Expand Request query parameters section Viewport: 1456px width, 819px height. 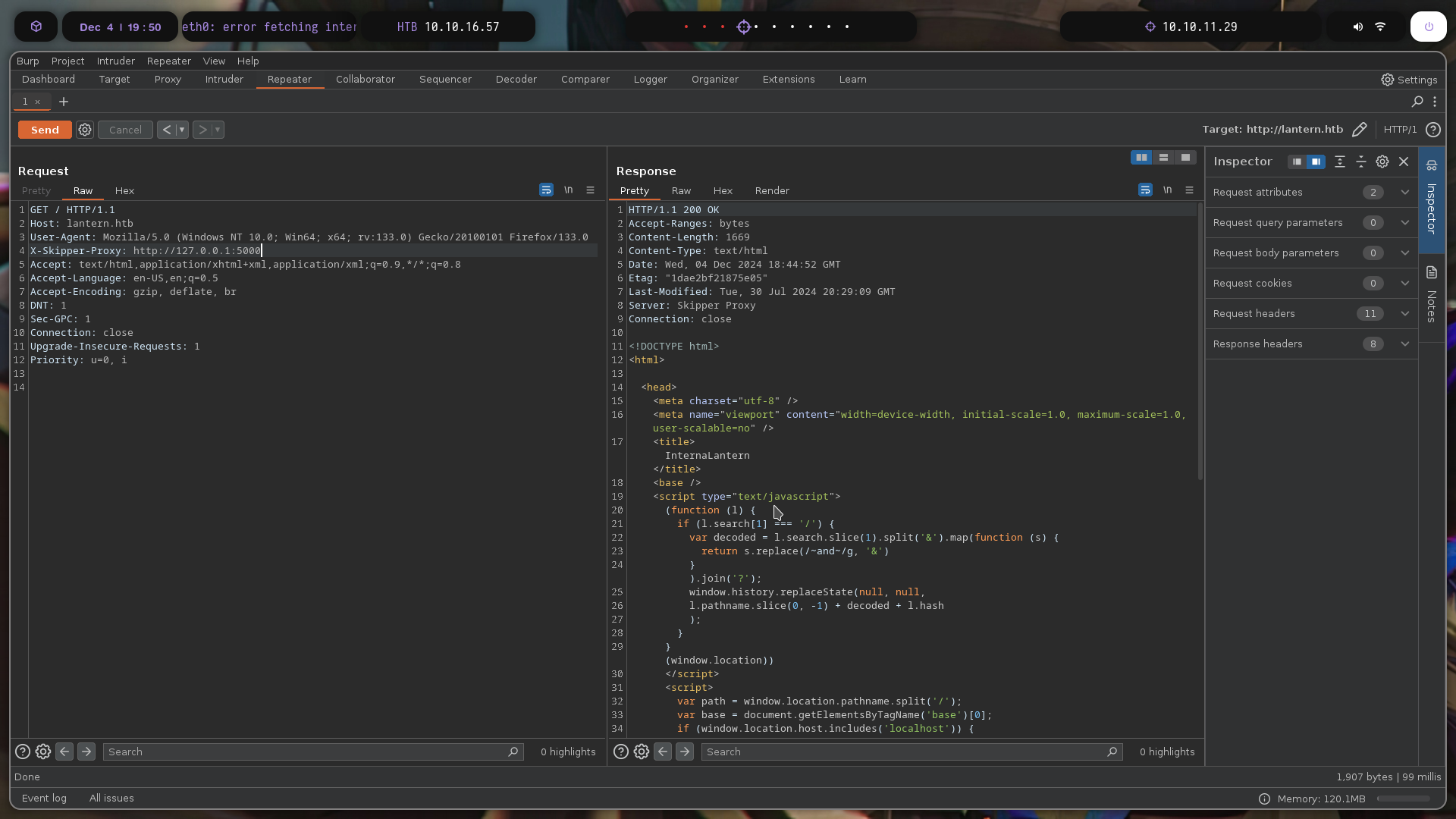pos(1311,222)
